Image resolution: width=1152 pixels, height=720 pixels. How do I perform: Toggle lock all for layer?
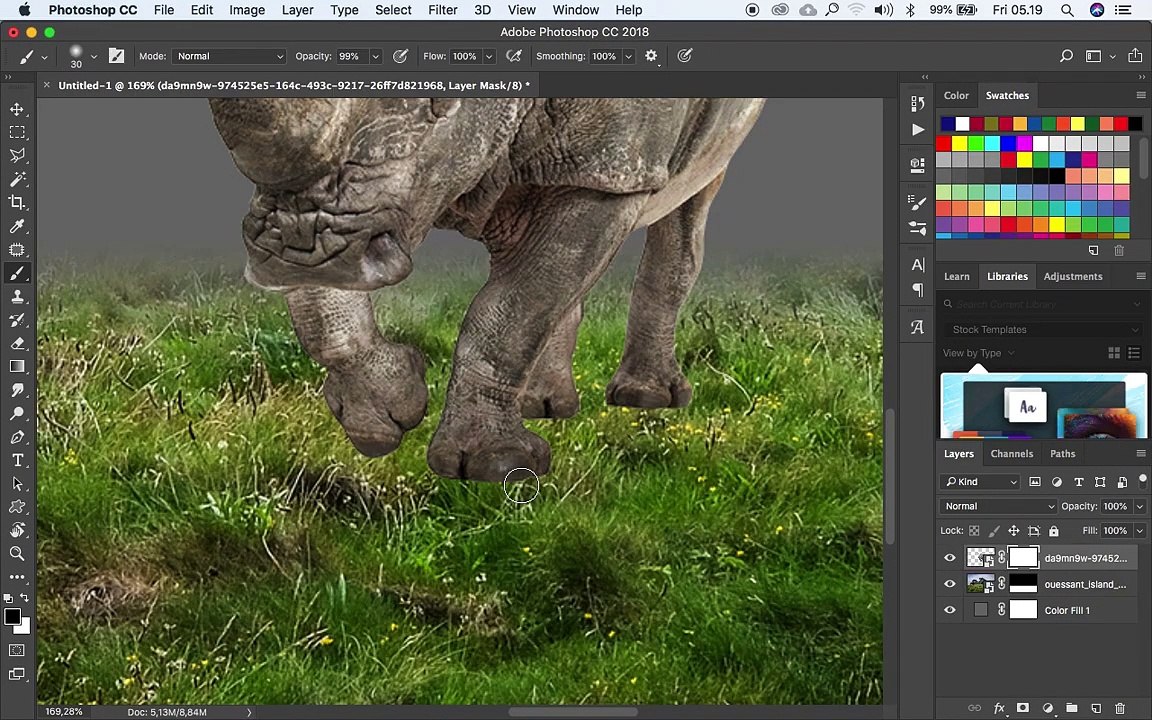click(x=1054, y=530)
